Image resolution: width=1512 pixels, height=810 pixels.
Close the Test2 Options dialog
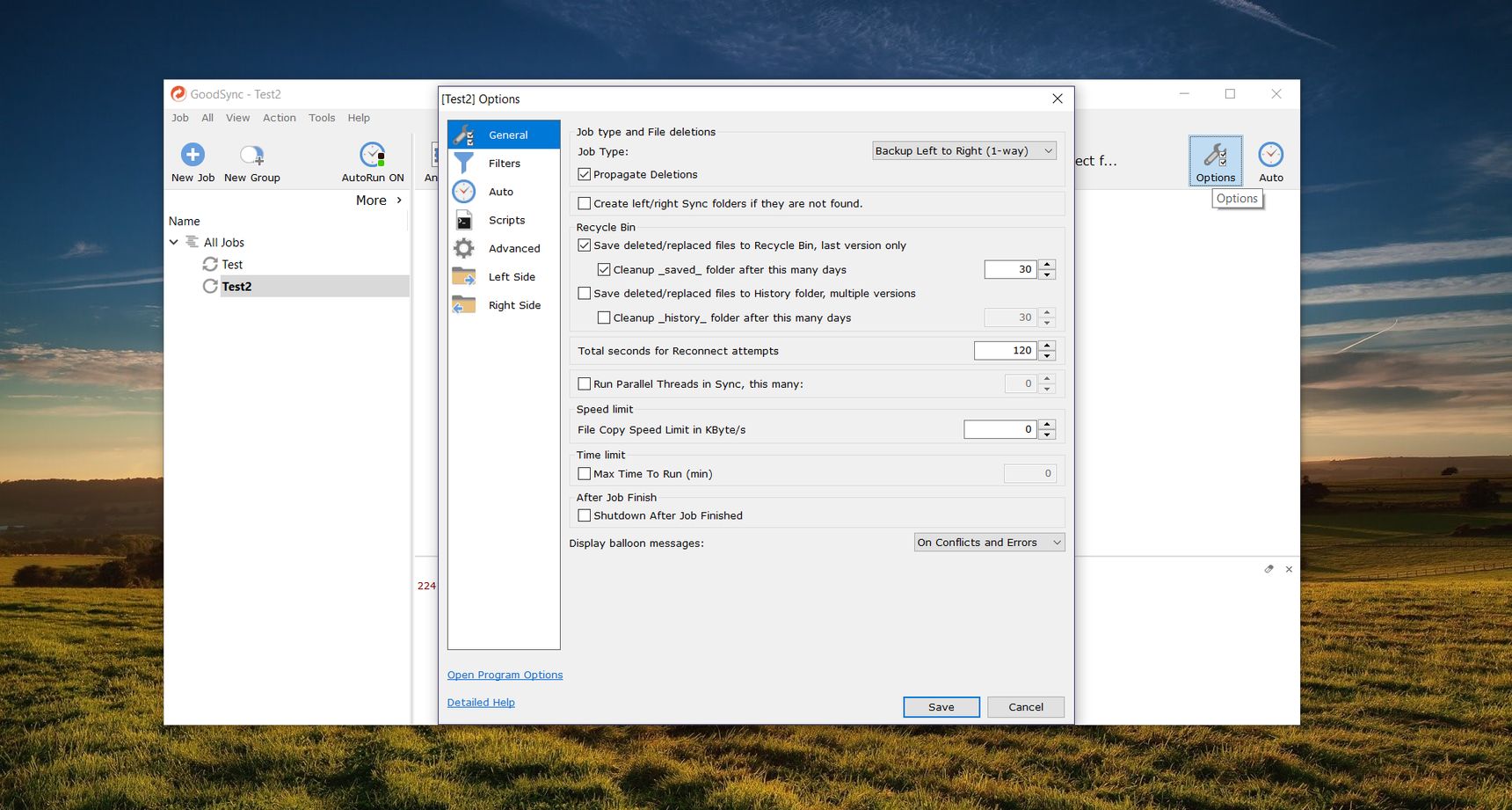pyautogui.click(x=1058, y=99)
